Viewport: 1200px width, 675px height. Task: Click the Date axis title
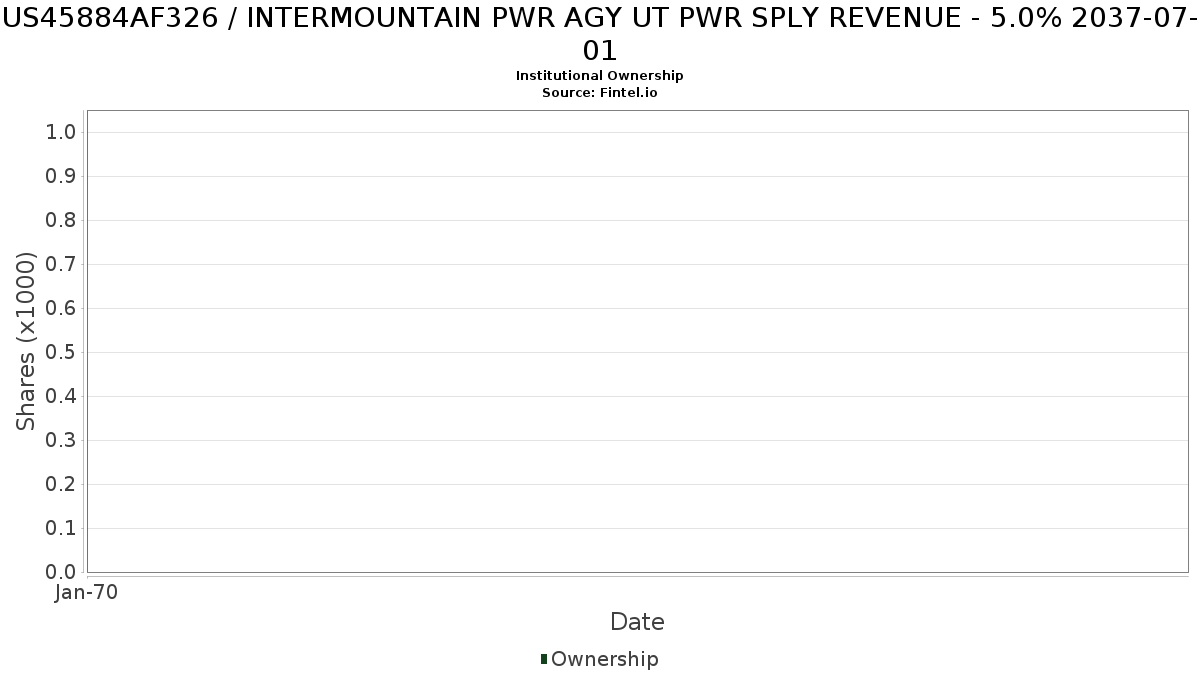637,622
